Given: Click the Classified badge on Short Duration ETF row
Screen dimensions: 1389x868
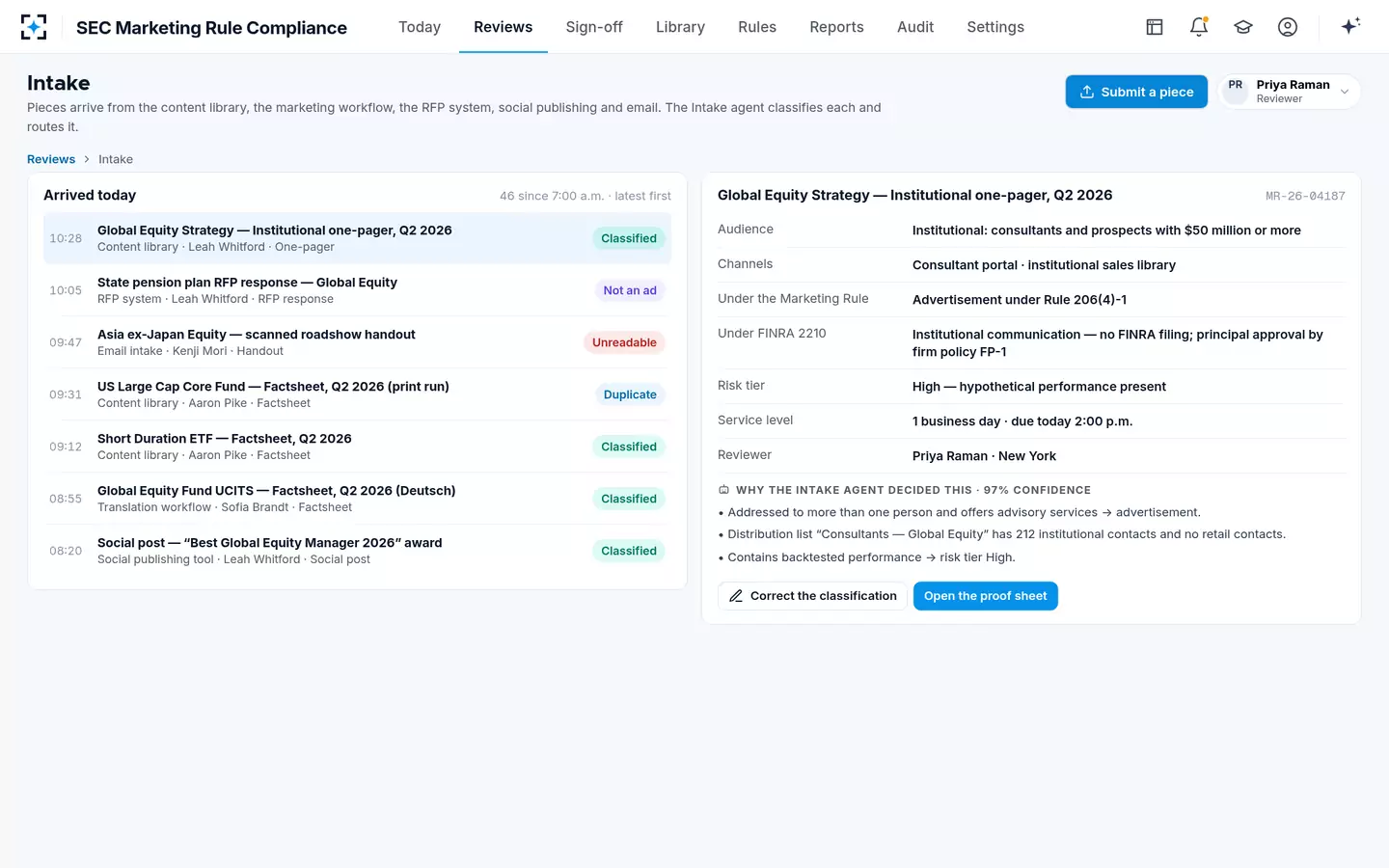Looking at the screenshot, I should coord(629,447).
